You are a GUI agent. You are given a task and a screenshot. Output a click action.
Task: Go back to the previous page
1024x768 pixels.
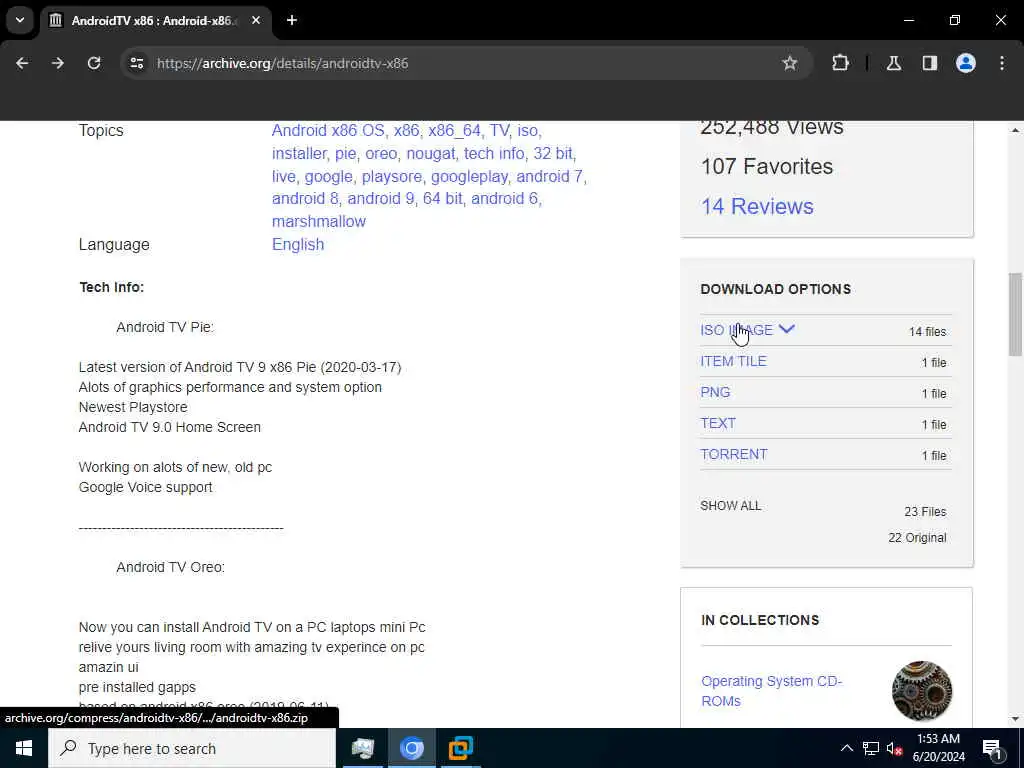click(22, 63)
